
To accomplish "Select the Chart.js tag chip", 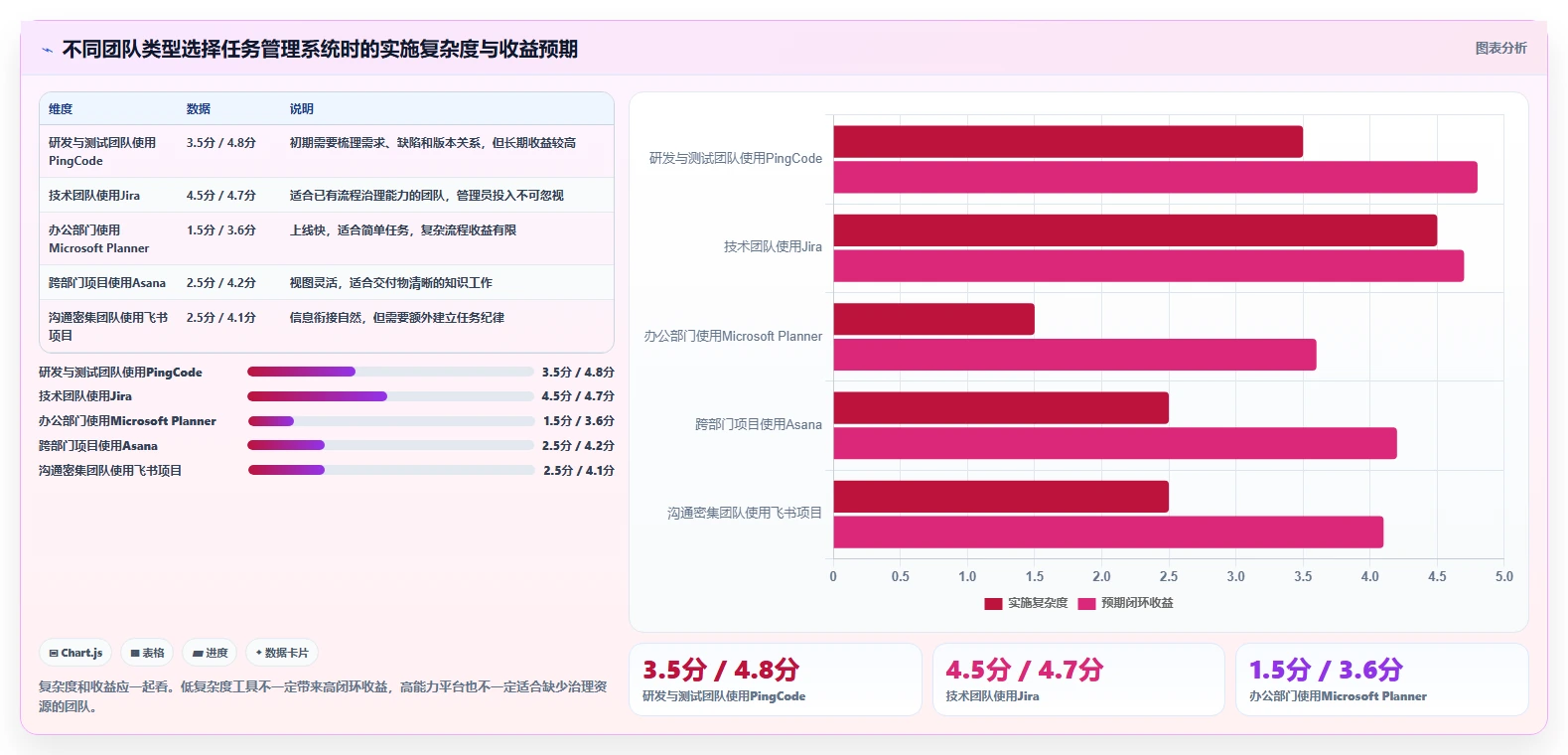I will pyautogui.click(x=75, y=653).
